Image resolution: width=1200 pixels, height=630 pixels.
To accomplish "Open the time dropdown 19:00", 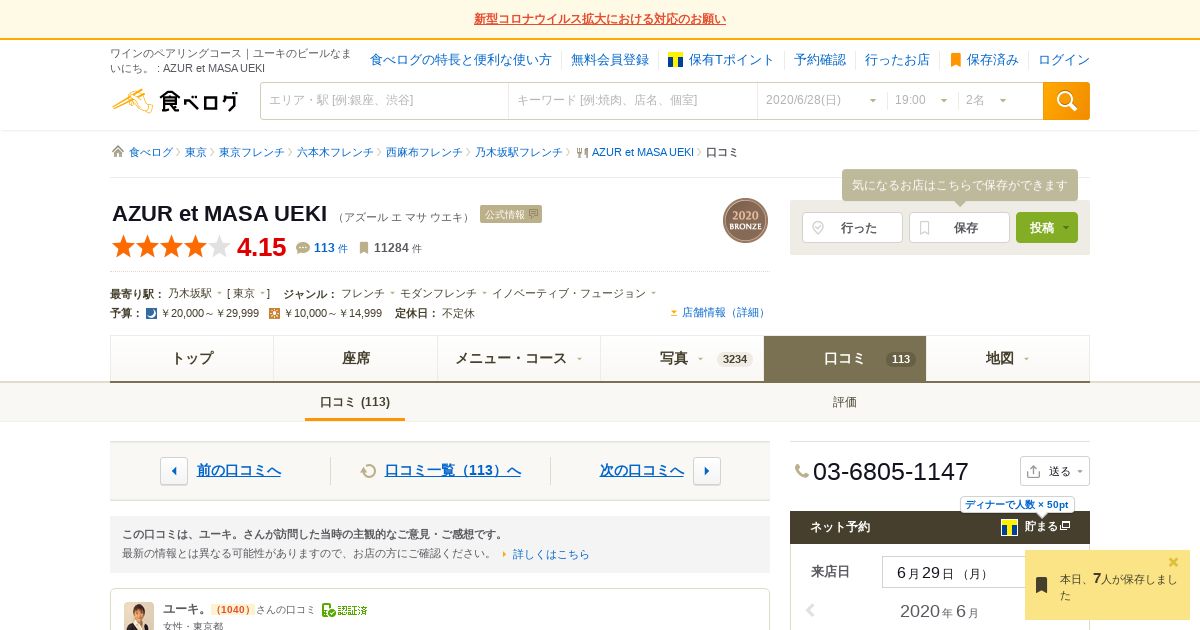I will pyautogui.click(x=922, y=100).
